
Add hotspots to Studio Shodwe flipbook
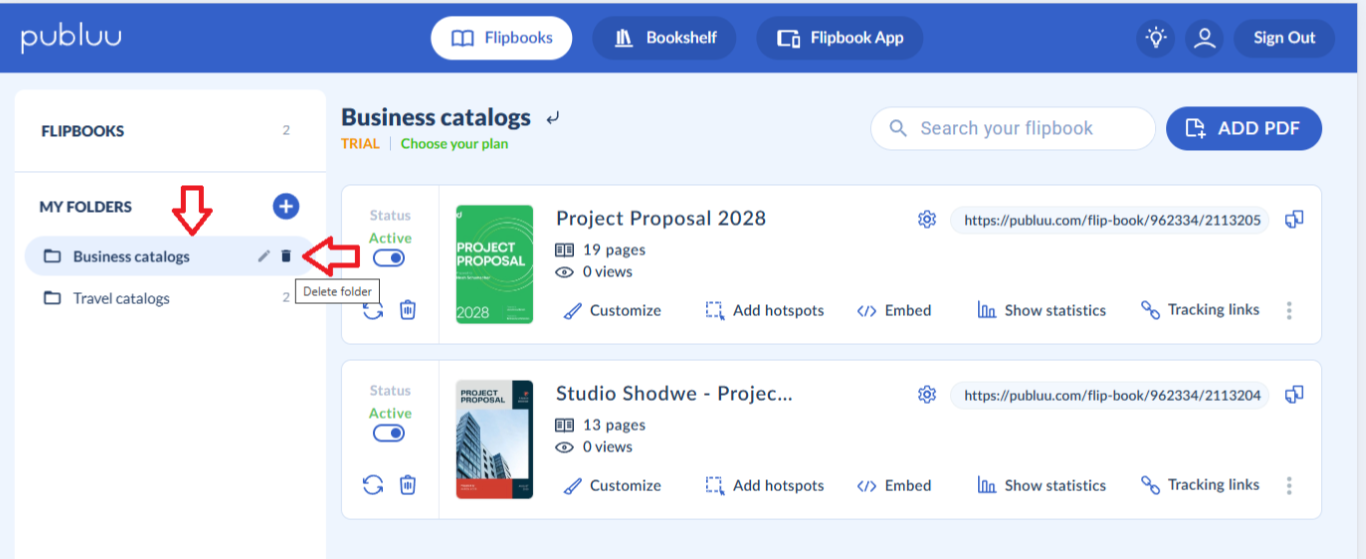click(765, 485)
